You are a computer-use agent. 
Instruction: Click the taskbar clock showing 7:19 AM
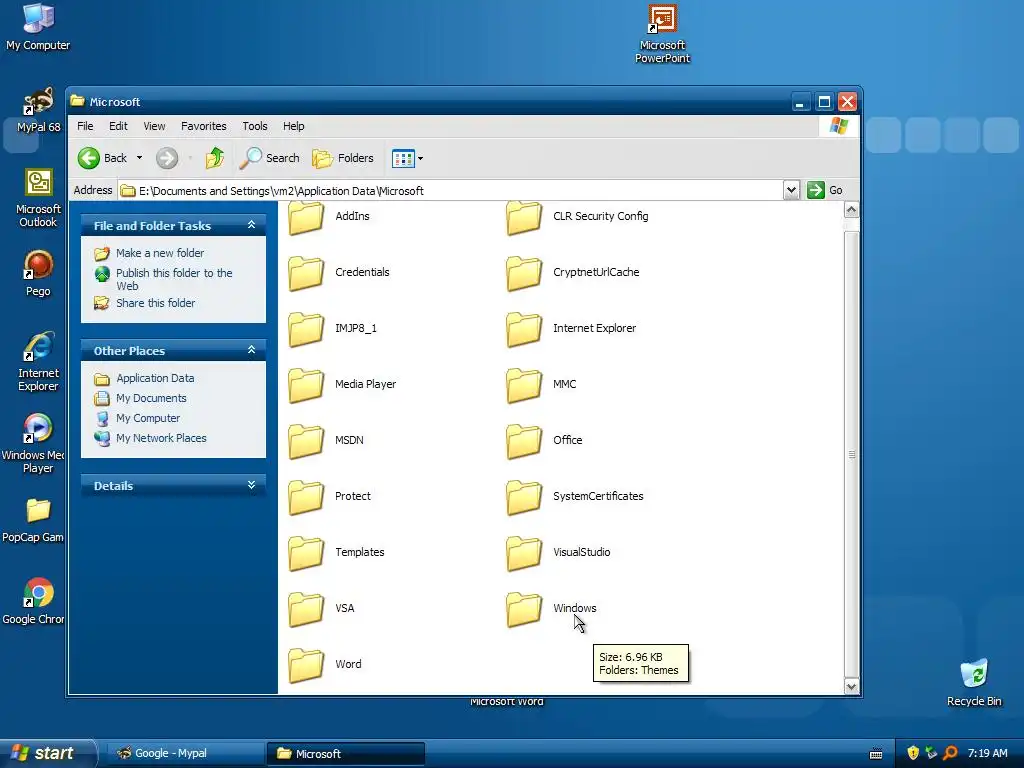click(987, 753)
